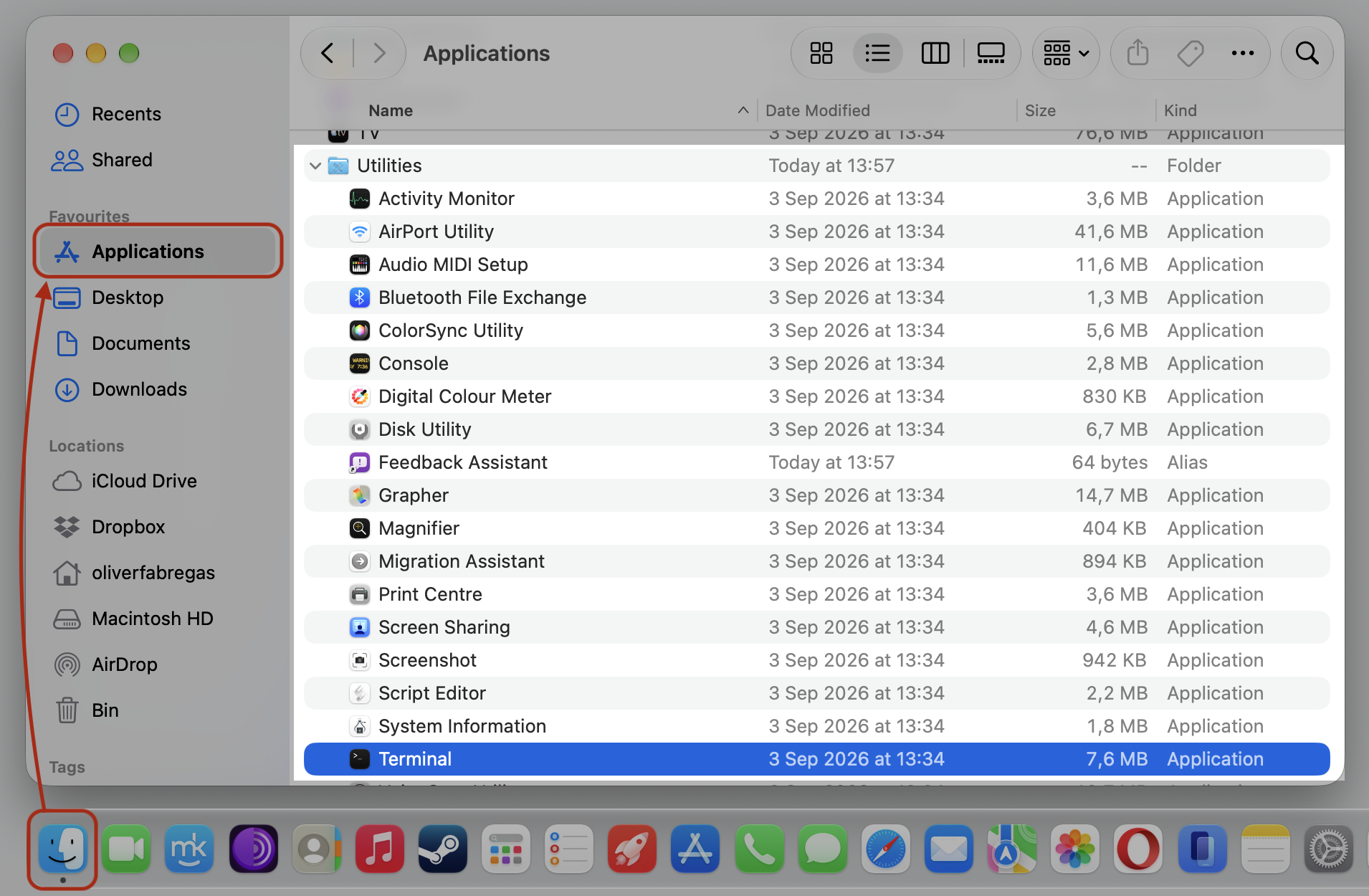Switch to gallery view
This screenshot has width=1369, height=896.
click(991, 53)
